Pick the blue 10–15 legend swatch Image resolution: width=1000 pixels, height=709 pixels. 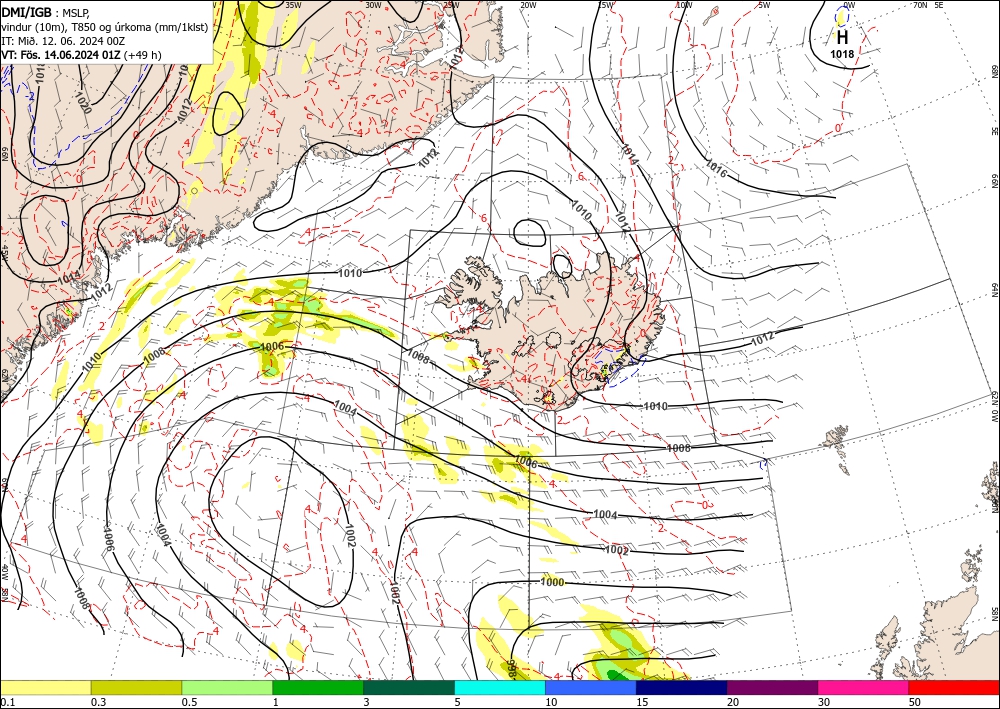pos(591,687)
